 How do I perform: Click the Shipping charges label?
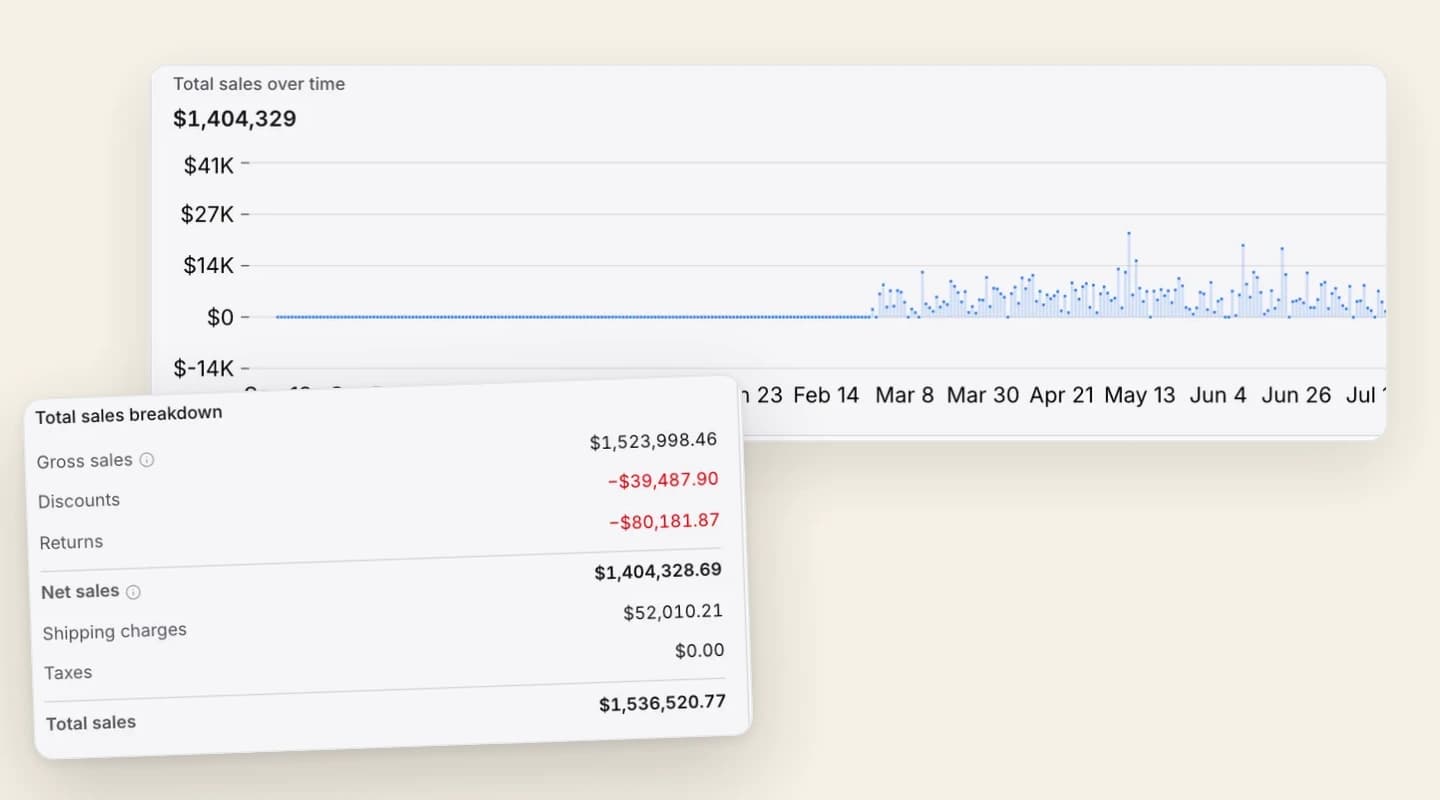[x=115, y=632]
